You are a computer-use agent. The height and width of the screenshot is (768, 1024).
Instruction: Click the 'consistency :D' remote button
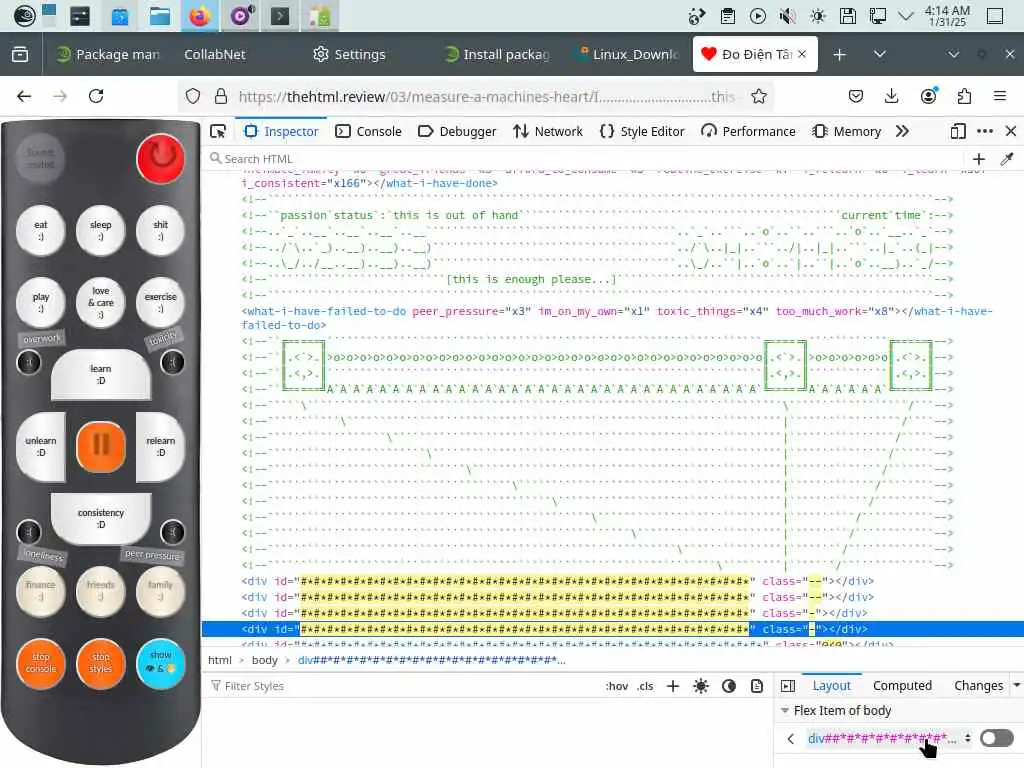(x=101, y=519)
